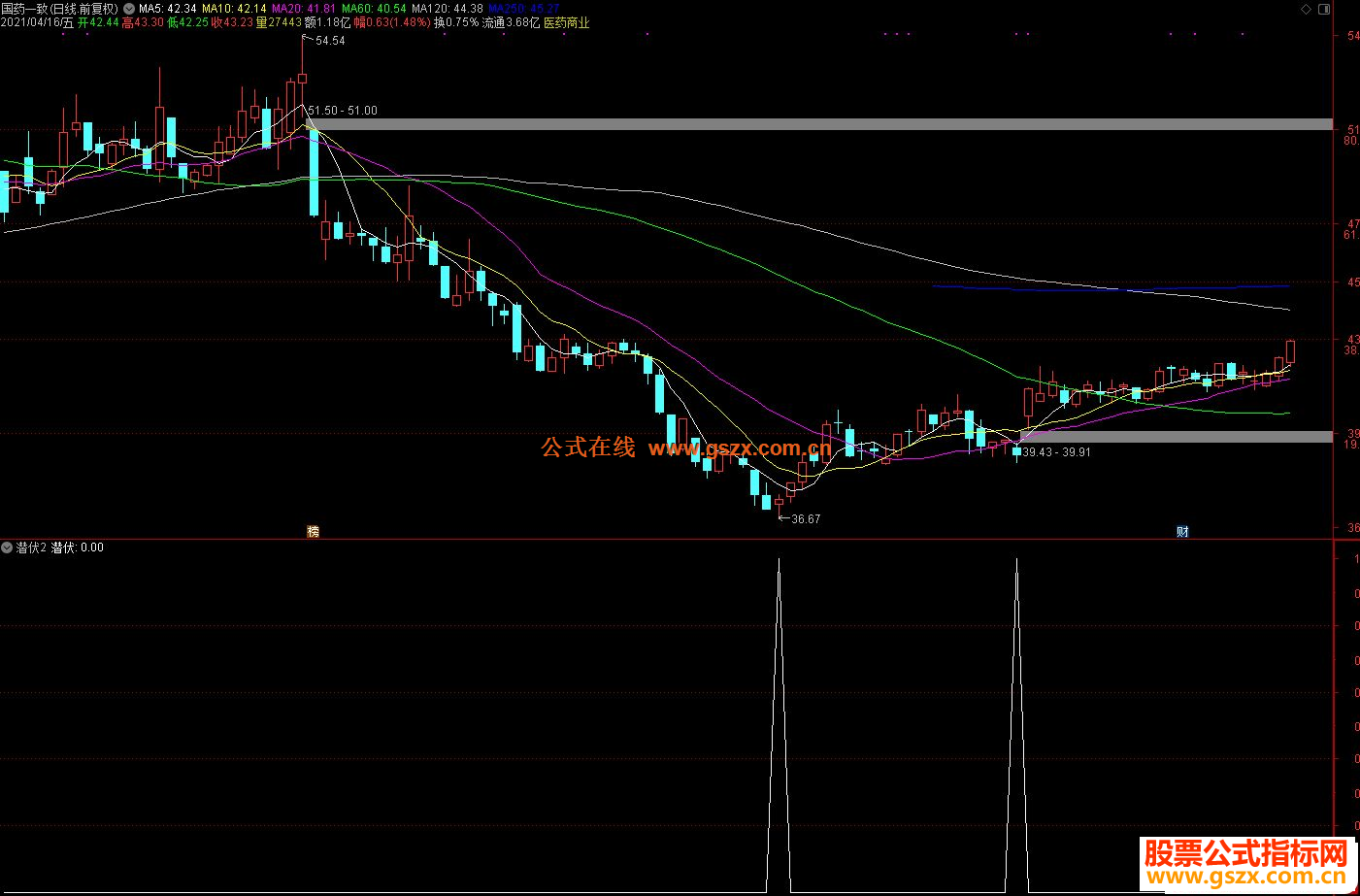The width and height of the screenshot is (1360, 896).
Task: Click the high price 高43.30
Action: (x=143, y=22)
